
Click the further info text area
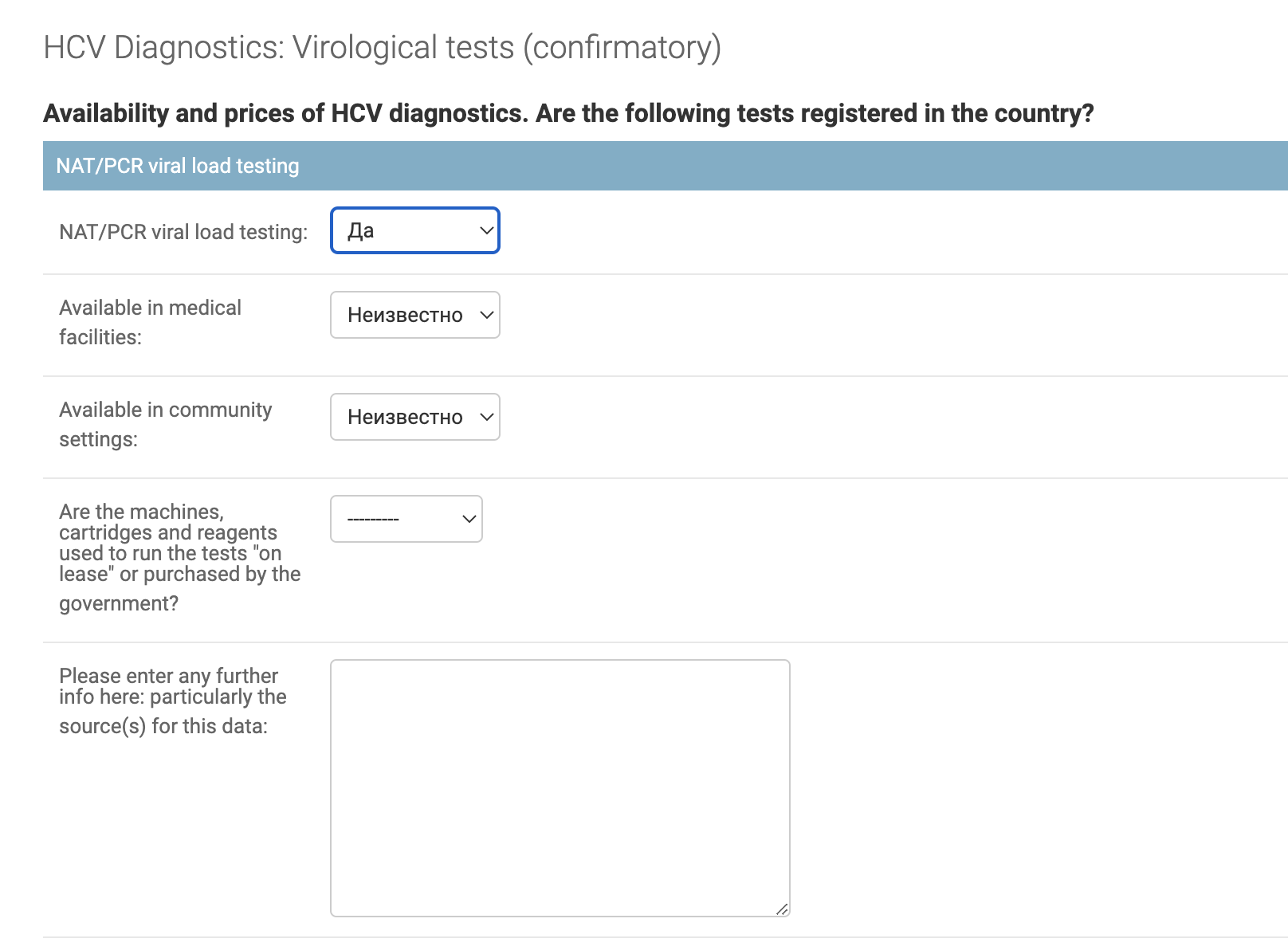pos(560,788)
